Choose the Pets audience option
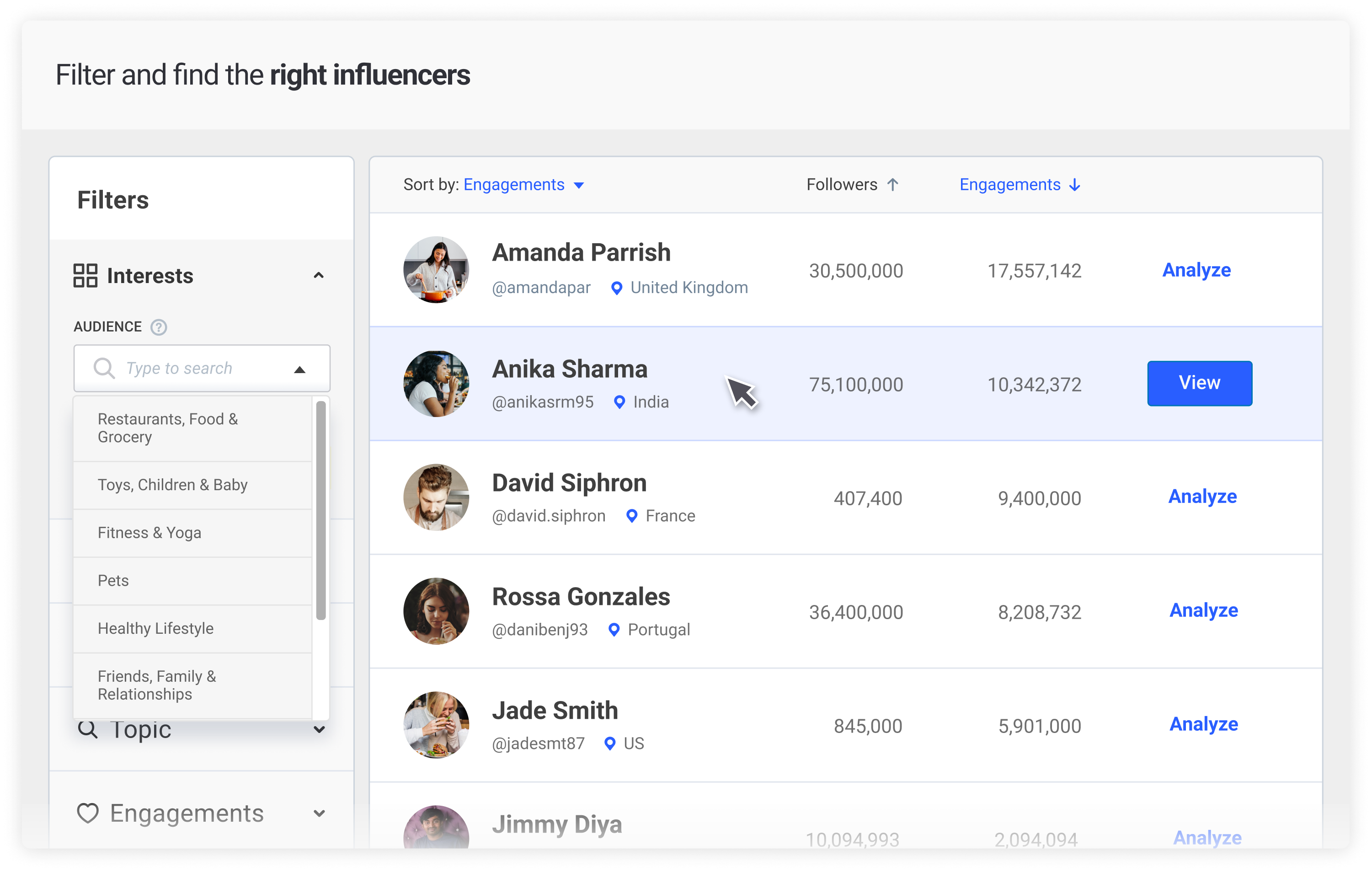The width and height of the screenshot is (1372, 872). coord(113,581)
